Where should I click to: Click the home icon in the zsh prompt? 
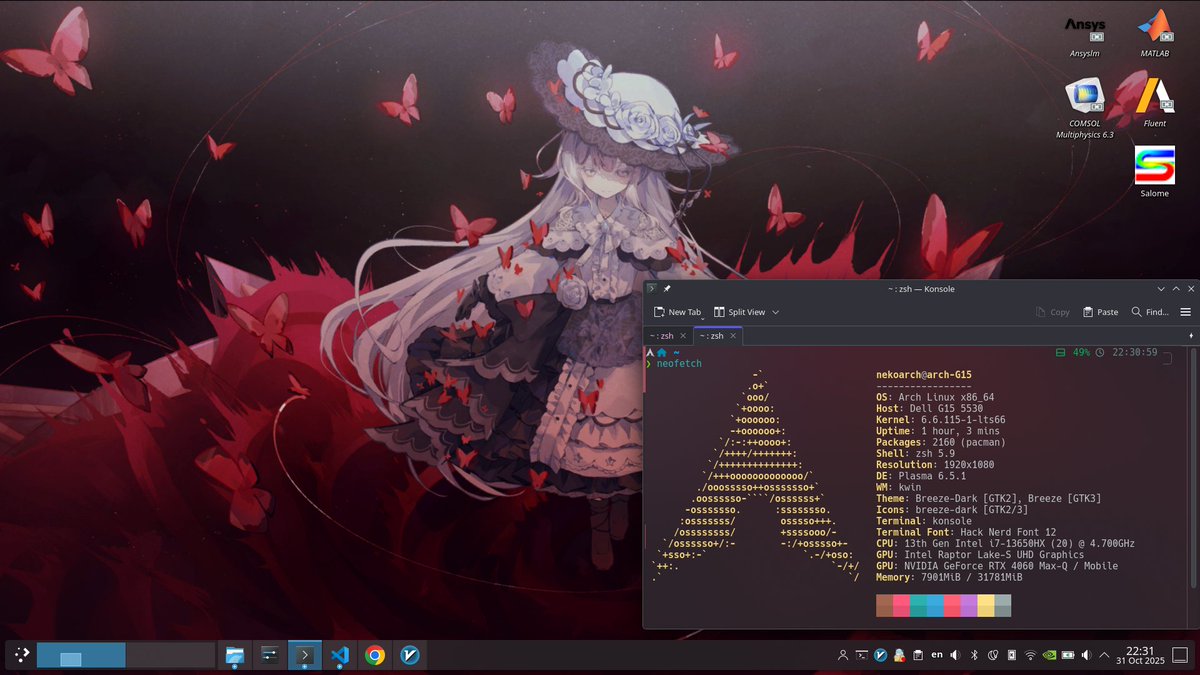662,352
